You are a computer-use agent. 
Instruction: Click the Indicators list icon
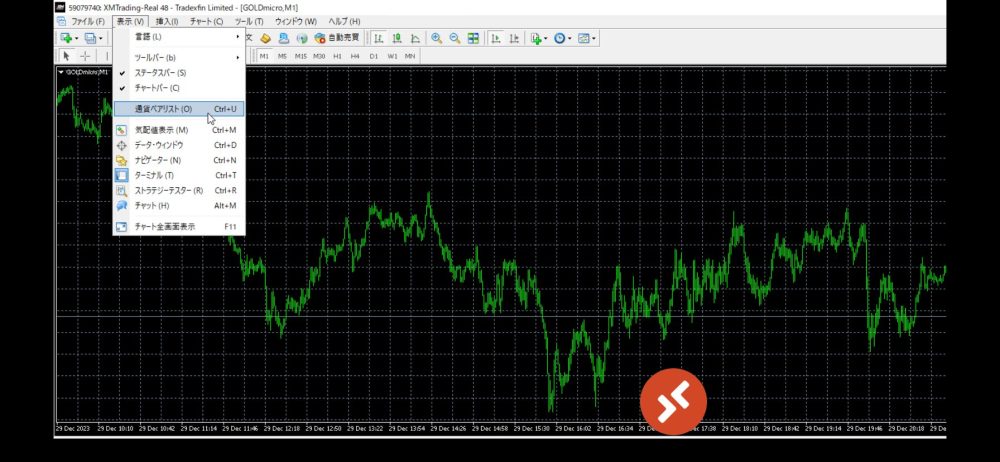pyautogui.click(x=536, y=38)
